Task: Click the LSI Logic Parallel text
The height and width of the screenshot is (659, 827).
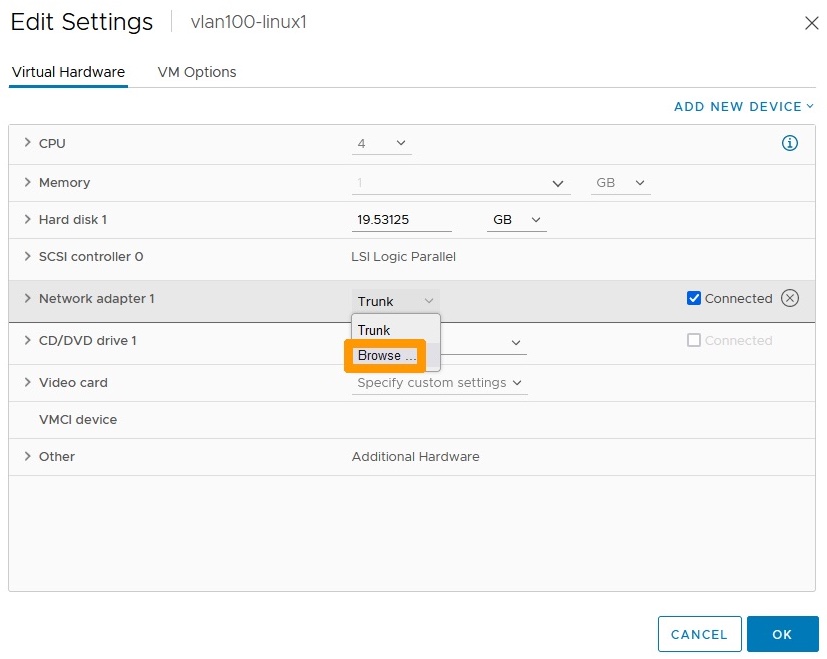Action: (x=403, y=256)
